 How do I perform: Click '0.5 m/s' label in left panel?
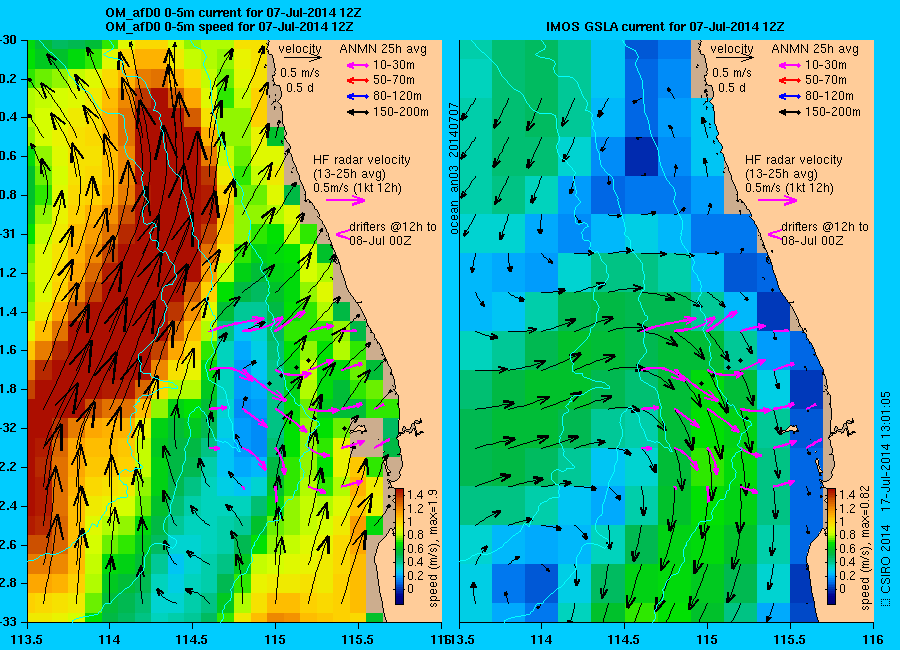(300, 73)
